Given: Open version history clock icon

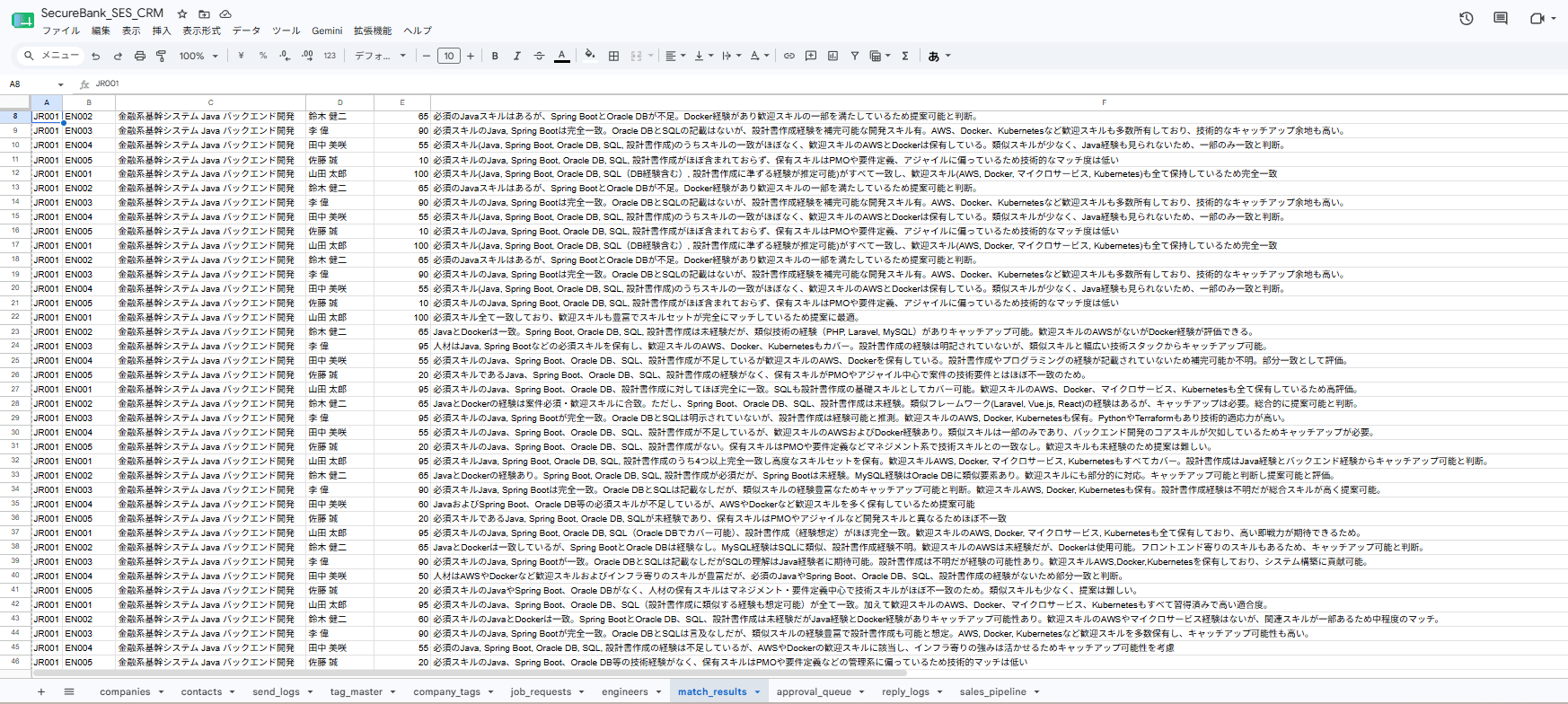Looking at the screenshot, I should tap(1467, 18).
